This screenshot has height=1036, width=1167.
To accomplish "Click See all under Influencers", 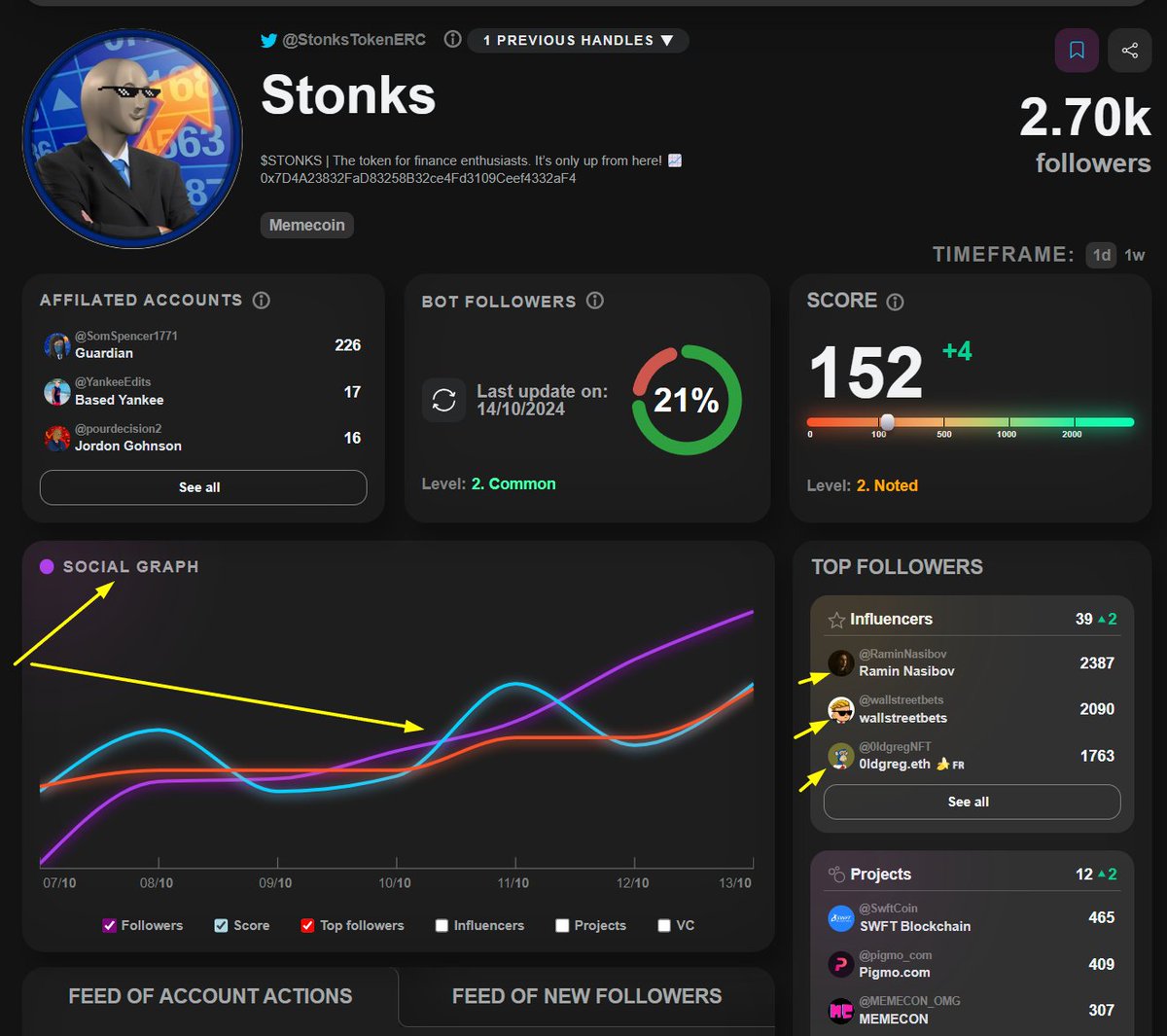I will coord(972,802).
